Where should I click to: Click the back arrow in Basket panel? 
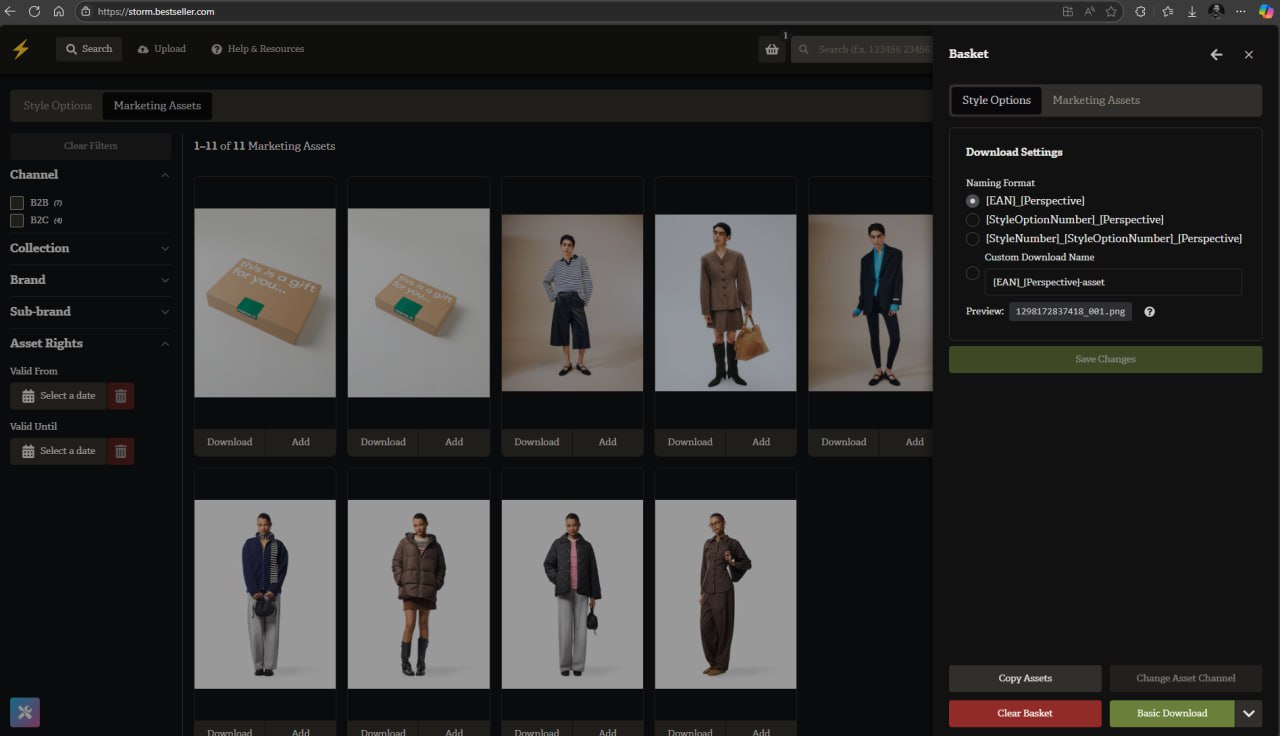pyautogui.click(x=1216, y=55)
